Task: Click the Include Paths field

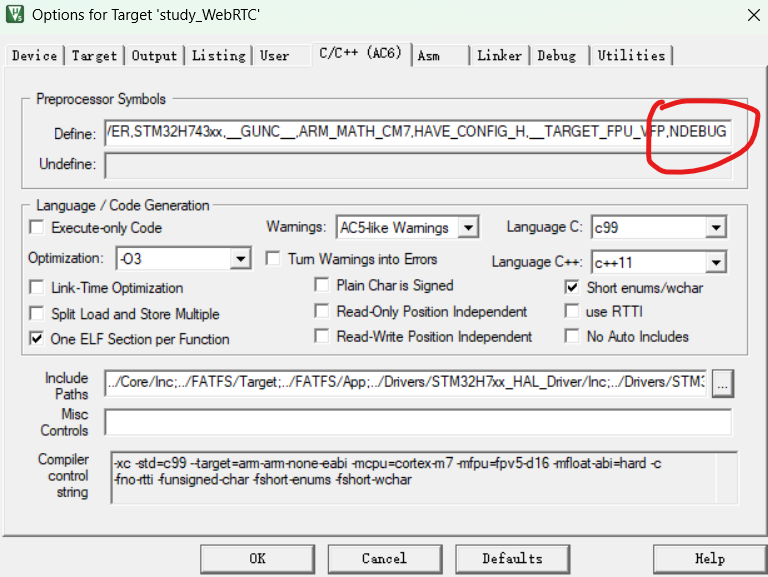Action: [406, 383]
